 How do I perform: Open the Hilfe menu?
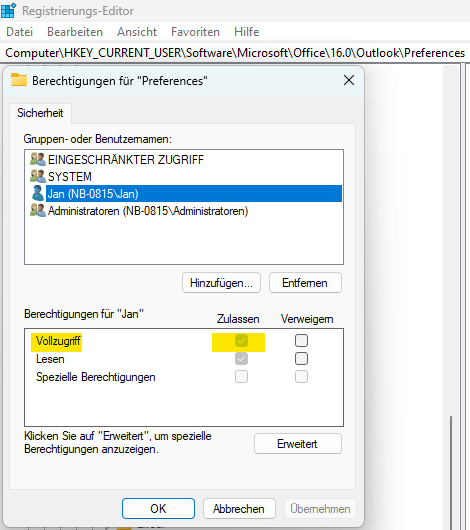coord(246,32)
